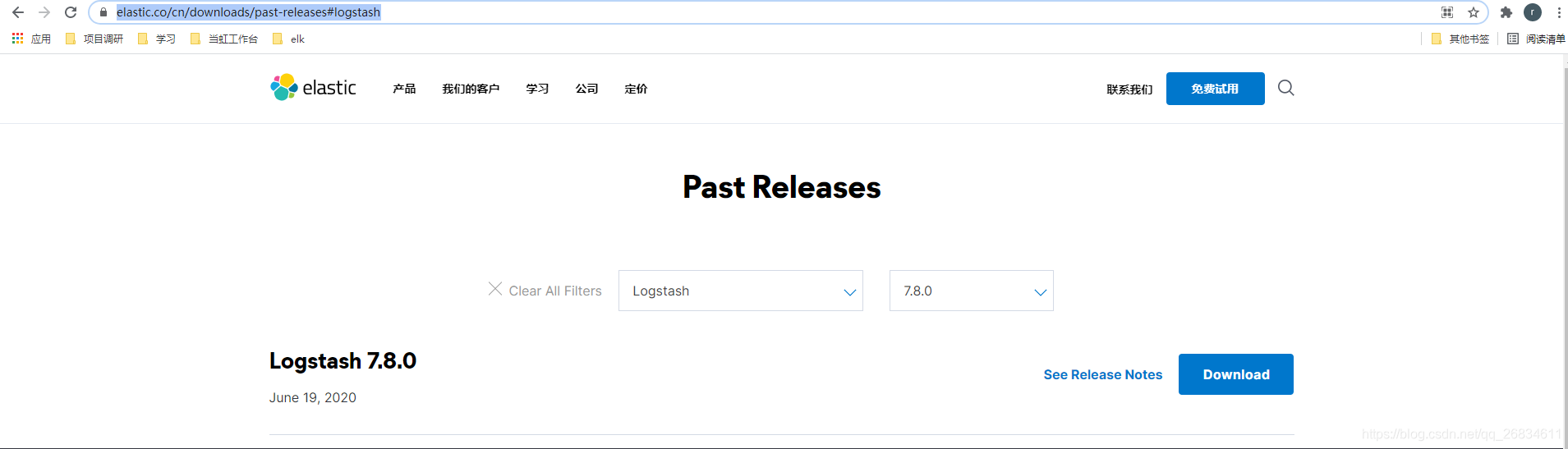
Task: Click the Past Releases heading
Action: 782,187
